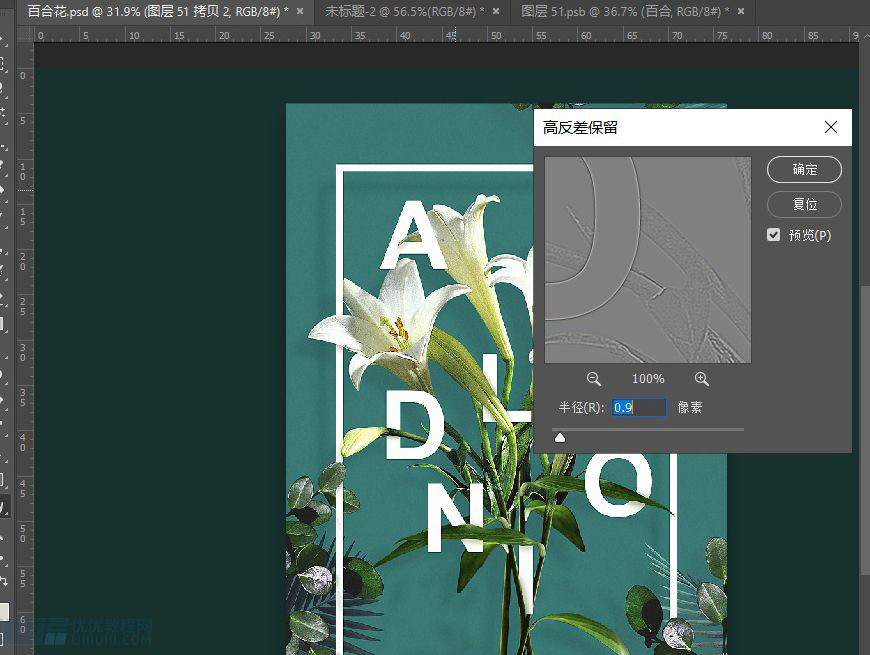
Task: Close the 高反差保留 dialog with X
Action: tap(830, 127)
